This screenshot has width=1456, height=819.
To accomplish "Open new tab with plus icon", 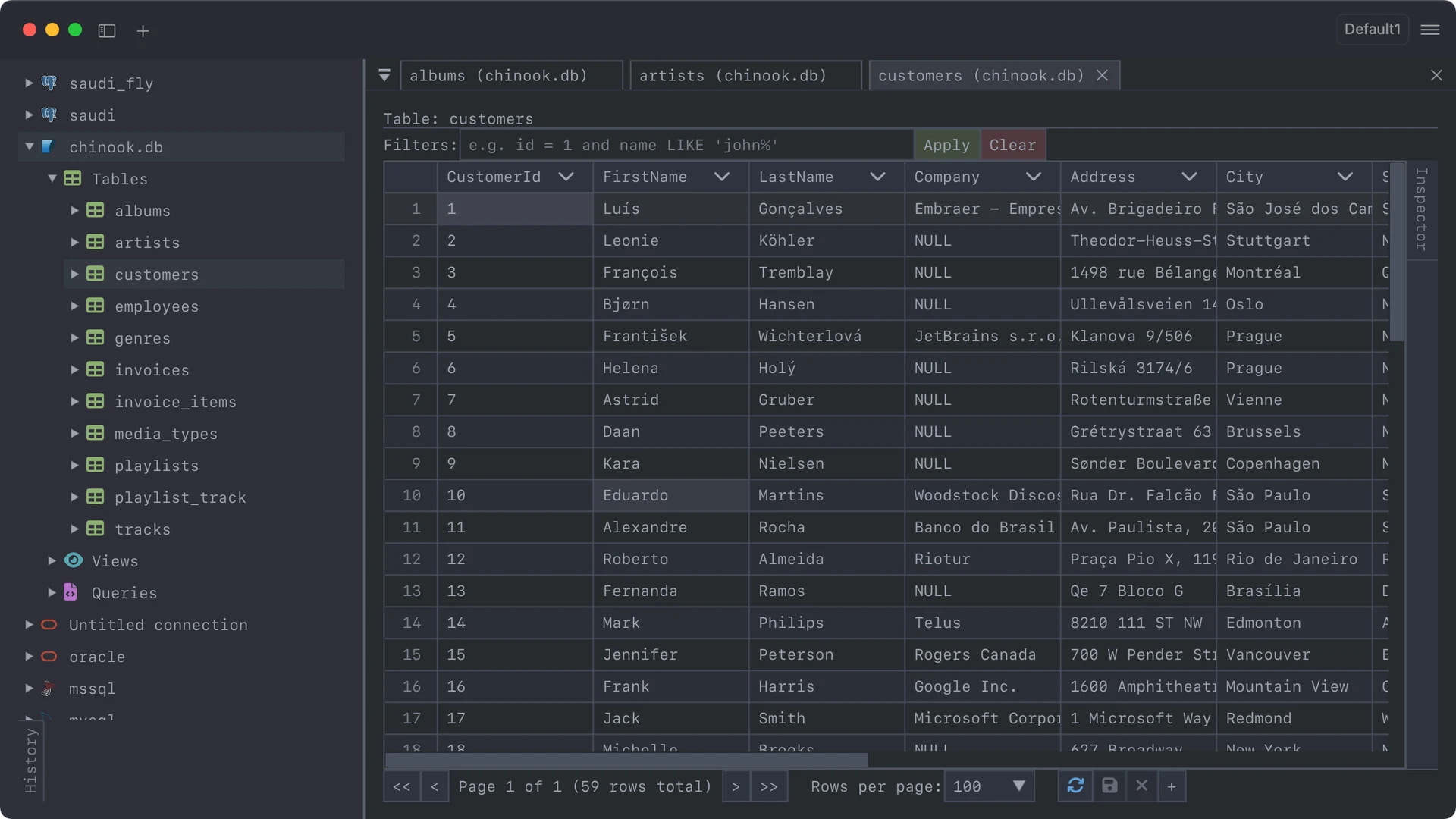I will click(143, 30).
